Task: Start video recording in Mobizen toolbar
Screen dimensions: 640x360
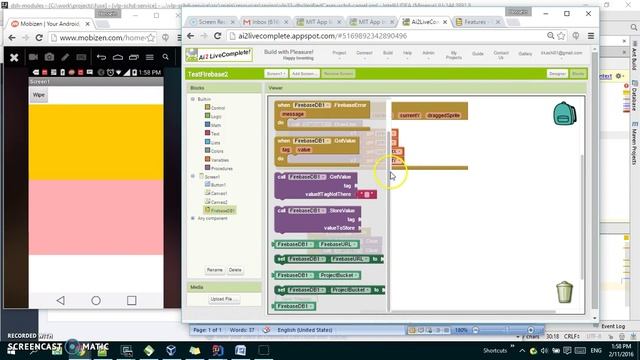Action: (x=33, y=57)
